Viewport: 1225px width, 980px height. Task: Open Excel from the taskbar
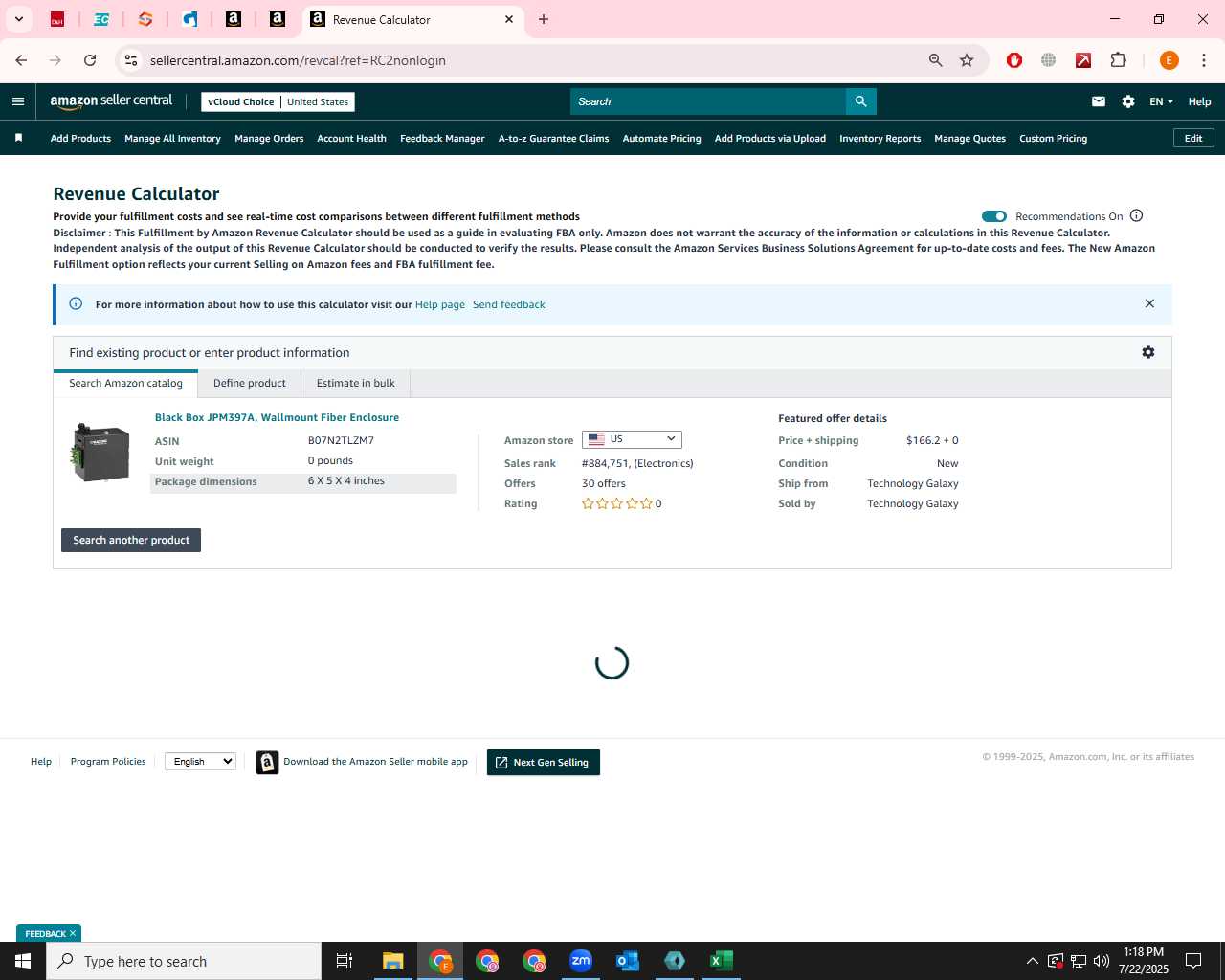pyautogui.click(x=722, y=961)
